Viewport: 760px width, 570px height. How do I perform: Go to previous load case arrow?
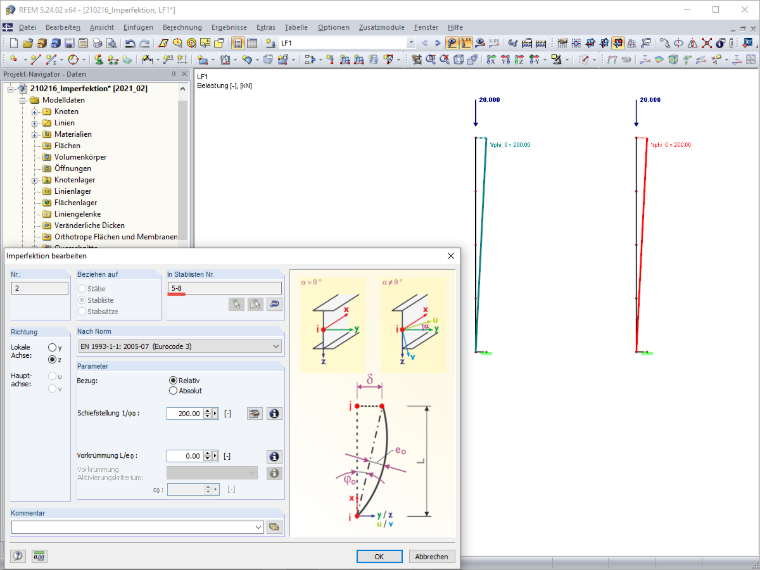tap(425, 43)
